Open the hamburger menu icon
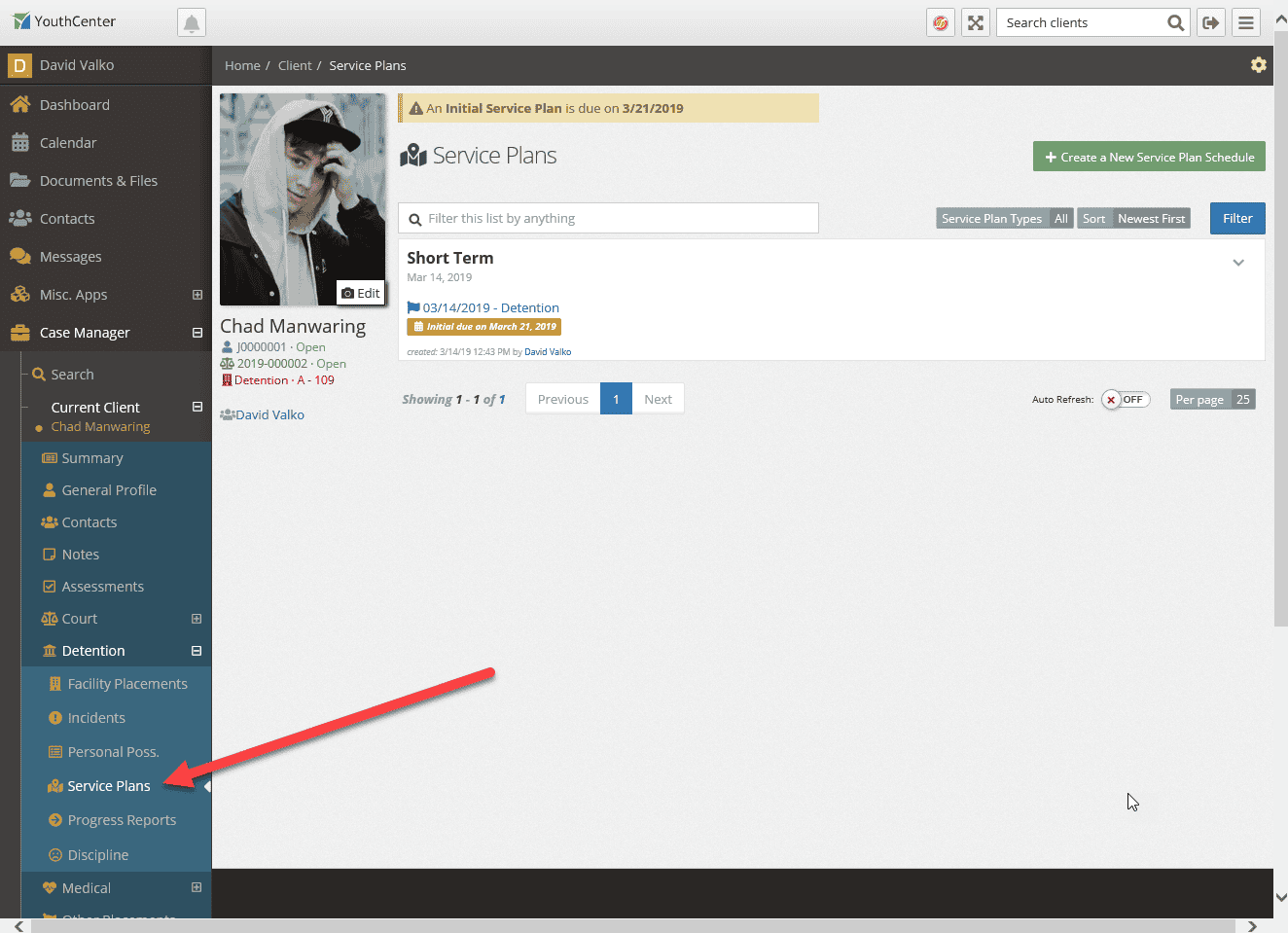This screenshot has width=1288, height=933. pyautogui.click(x=1246, y=22)
